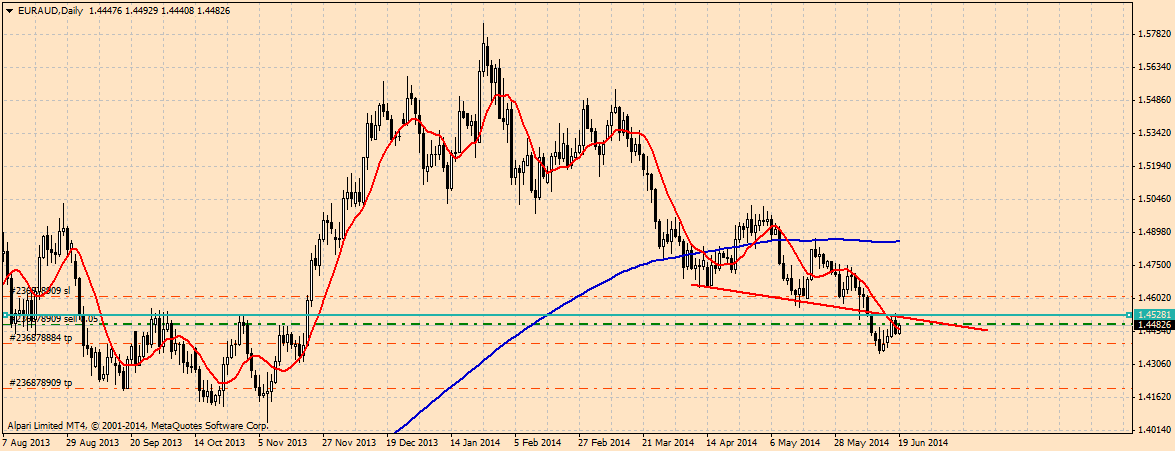1175x451 pixels.
Task: Click the EURAUD,Daily chart title text
Action: click(49, 9)
